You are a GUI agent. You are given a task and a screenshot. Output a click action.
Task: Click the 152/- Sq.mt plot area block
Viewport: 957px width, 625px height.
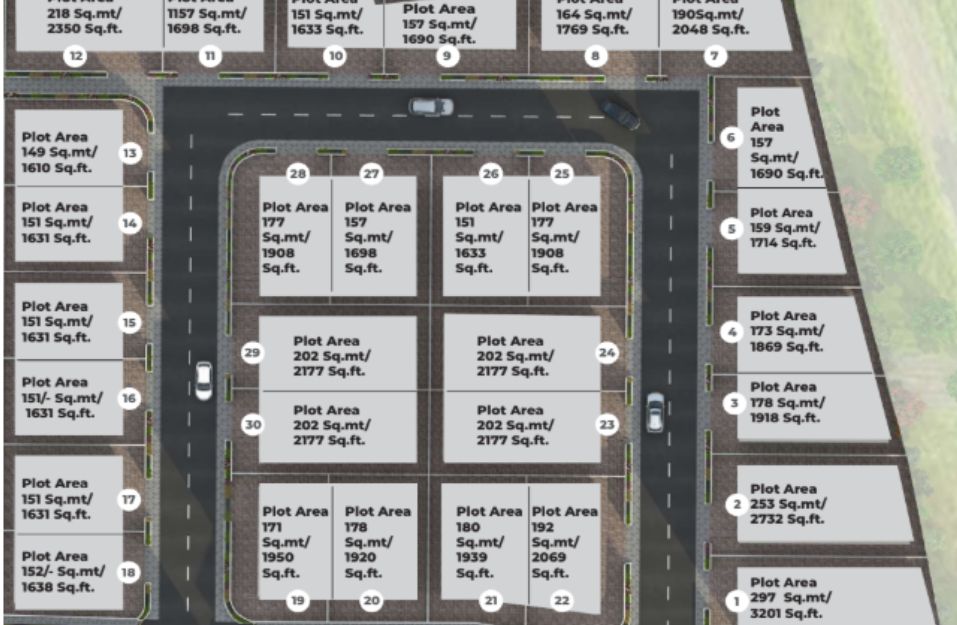tap(68, 572)
